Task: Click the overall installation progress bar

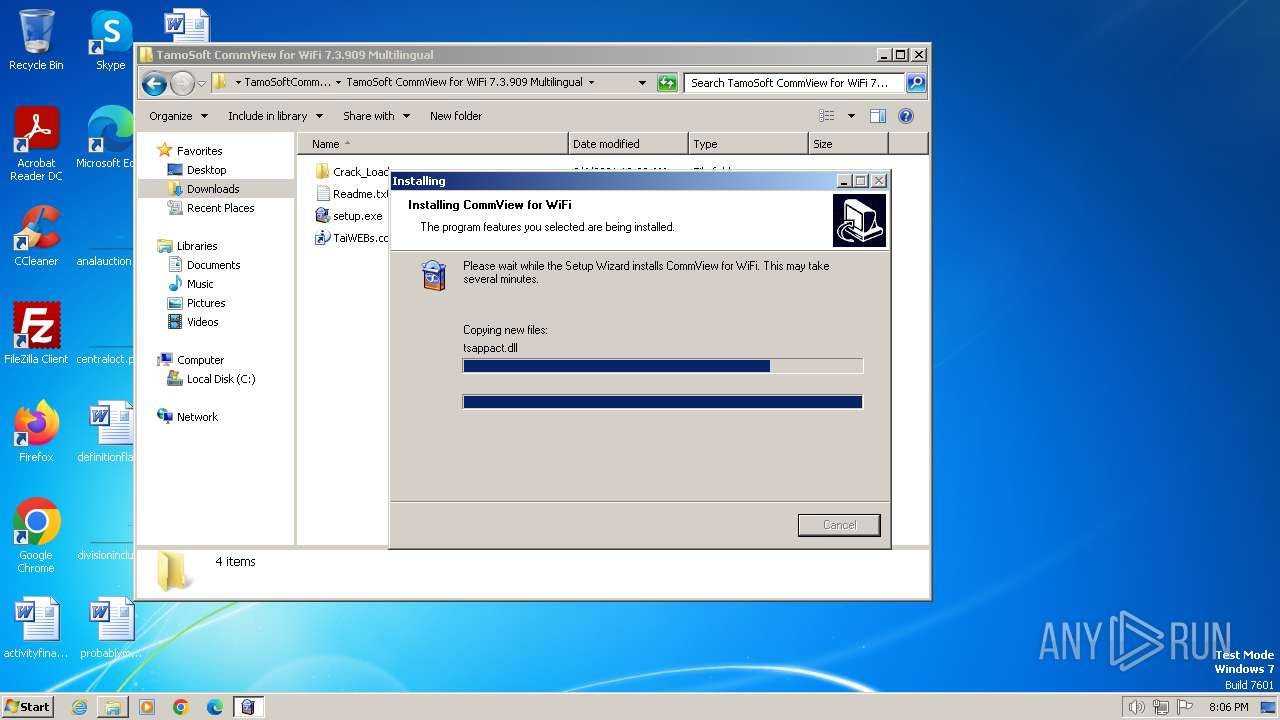Action: click(x=663, y=402)
